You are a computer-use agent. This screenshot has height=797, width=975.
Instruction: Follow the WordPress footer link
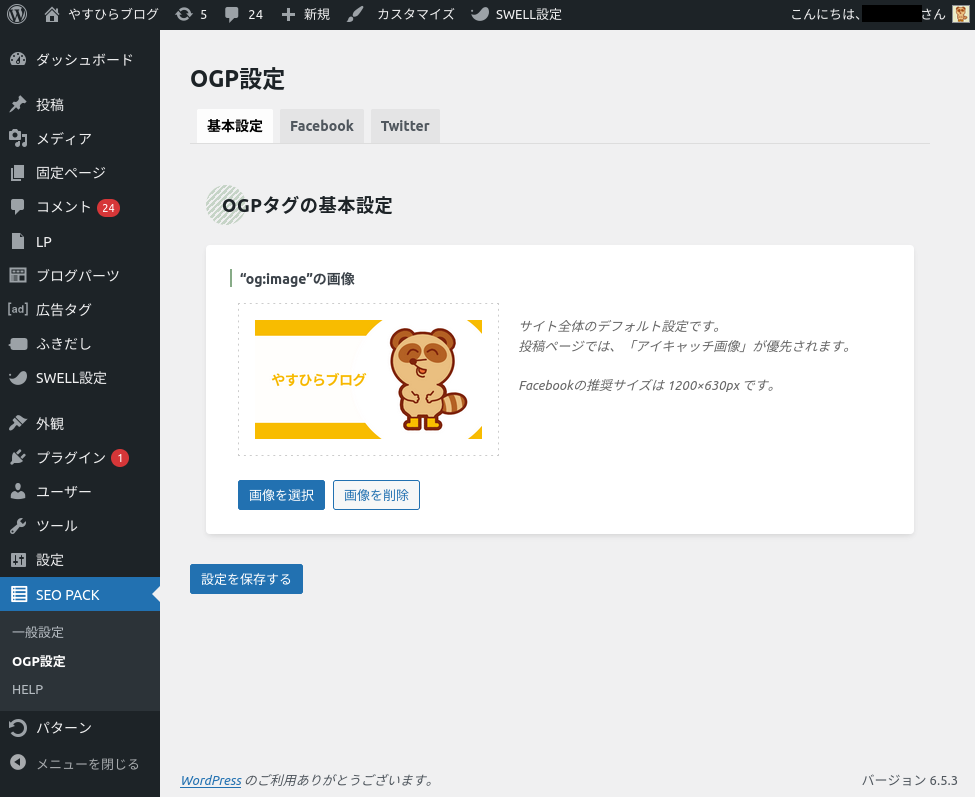tap(210, 780)
